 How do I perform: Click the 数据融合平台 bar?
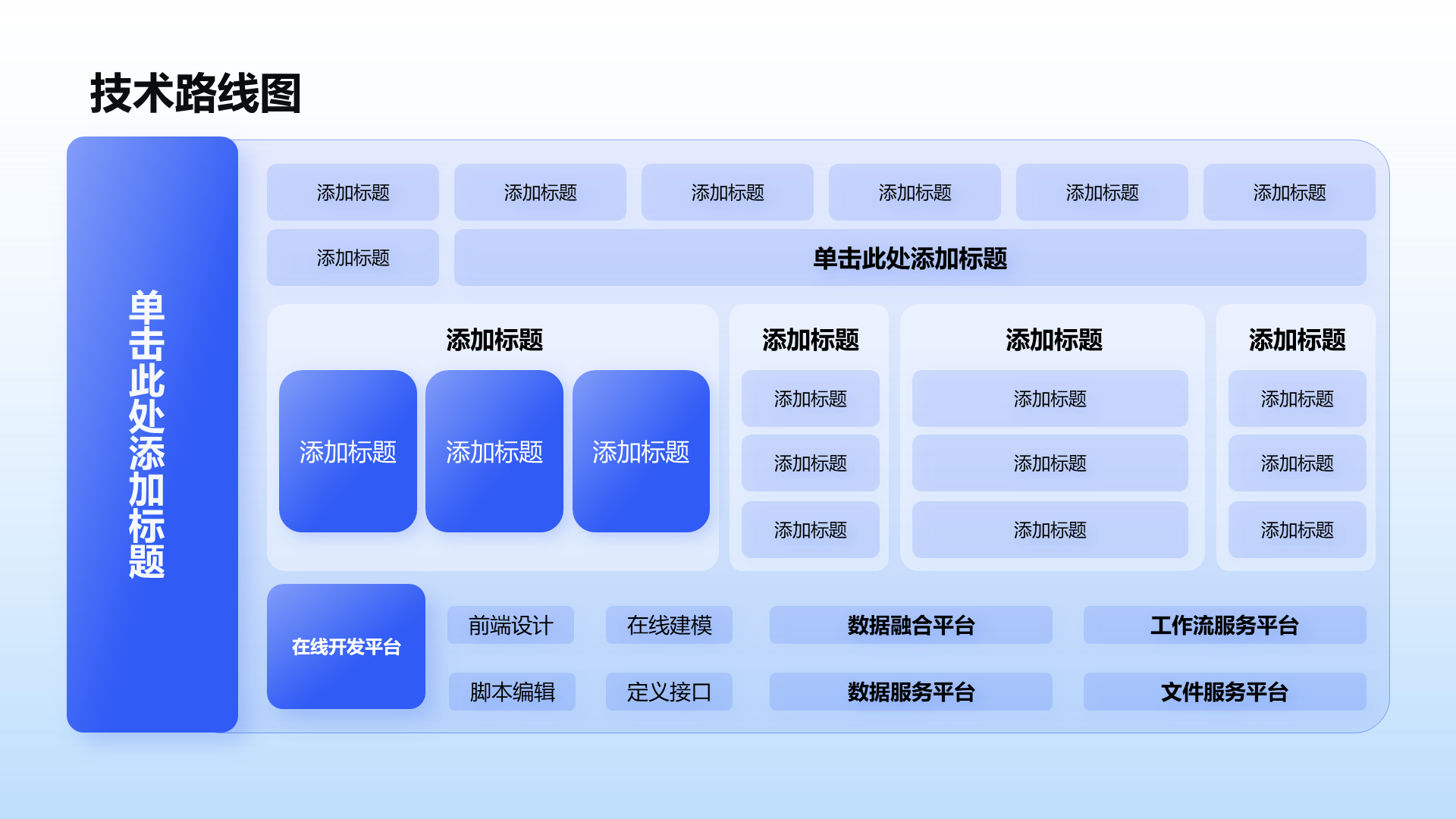pos(911,625)
